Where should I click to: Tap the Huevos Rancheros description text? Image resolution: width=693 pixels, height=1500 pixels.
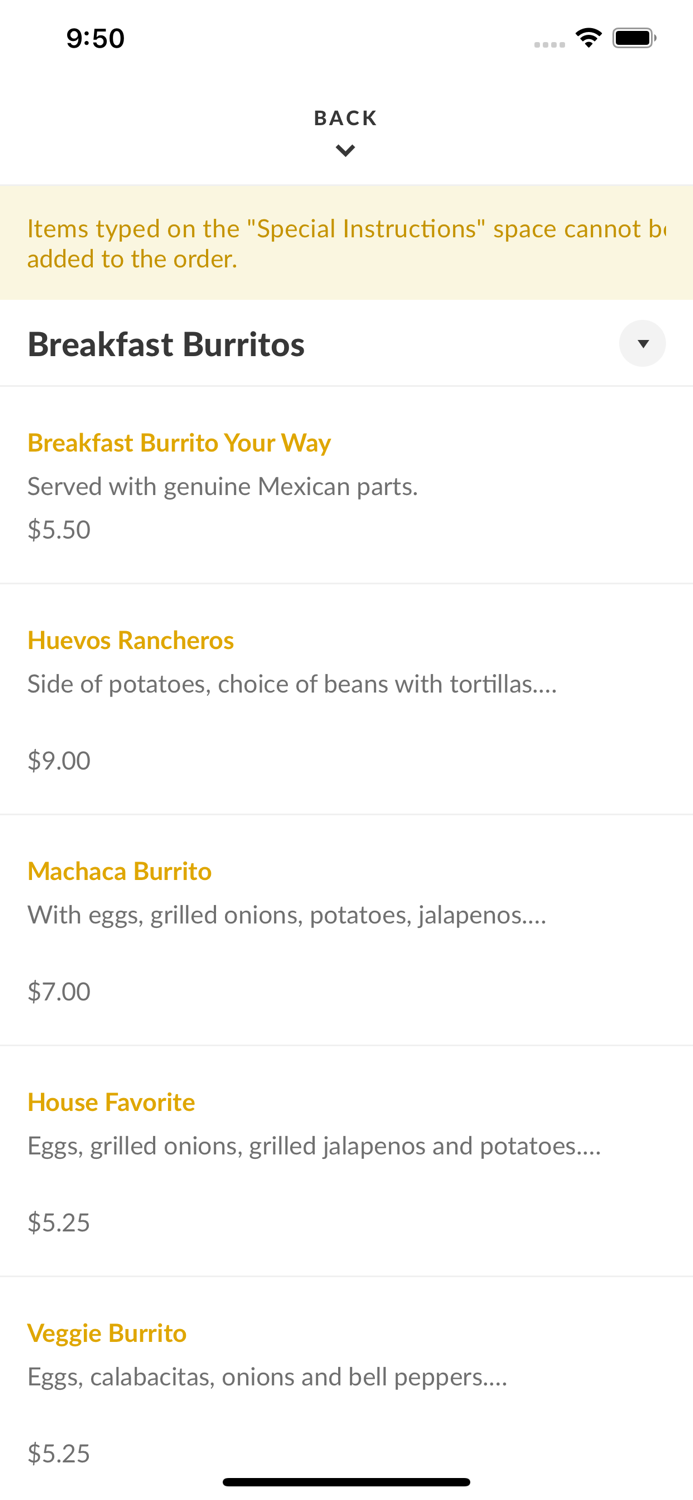(292, 684)
